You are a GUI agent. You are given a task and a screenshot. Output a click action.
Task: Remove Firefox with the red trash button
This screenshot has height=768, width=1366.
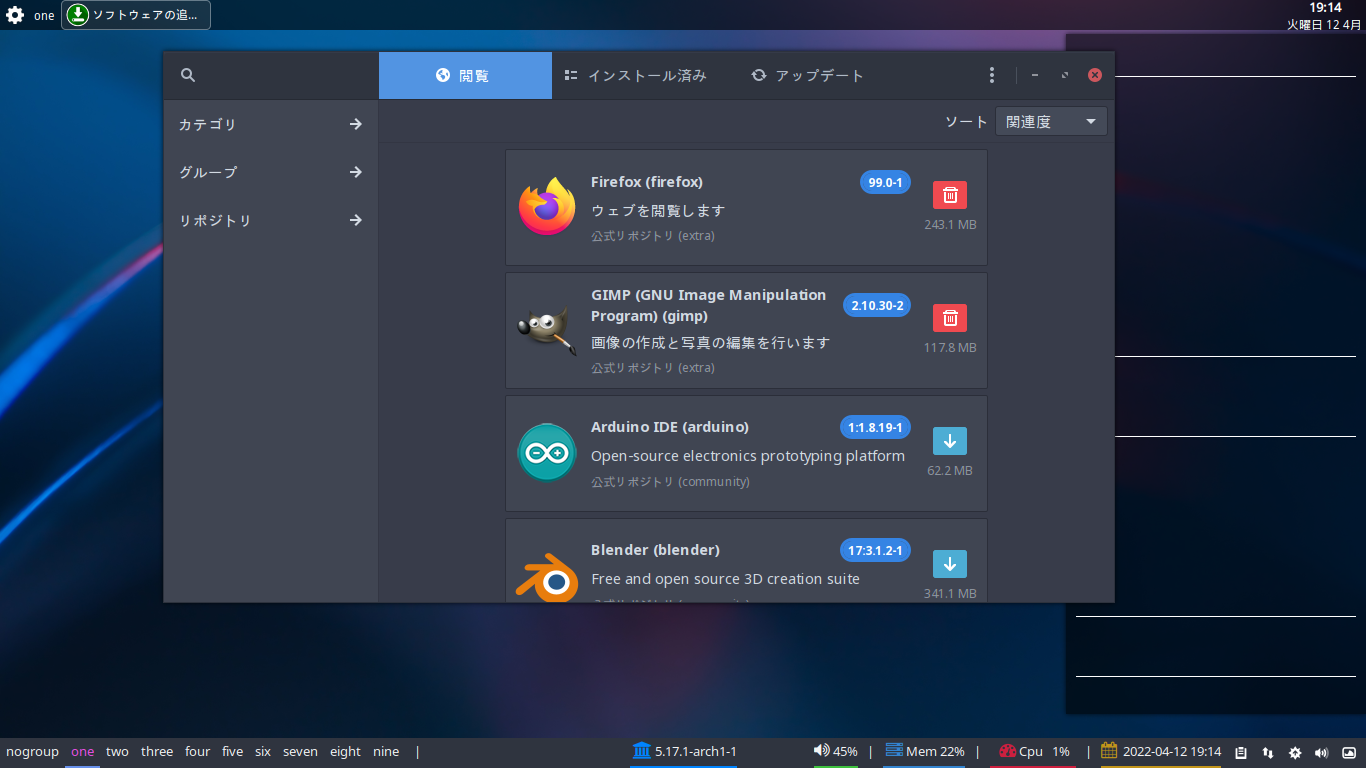(950, 195)
